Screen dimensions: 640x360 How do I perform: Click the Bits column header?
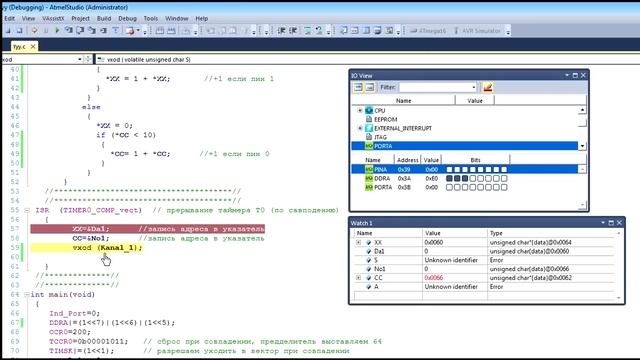click(x=476, y=160)
